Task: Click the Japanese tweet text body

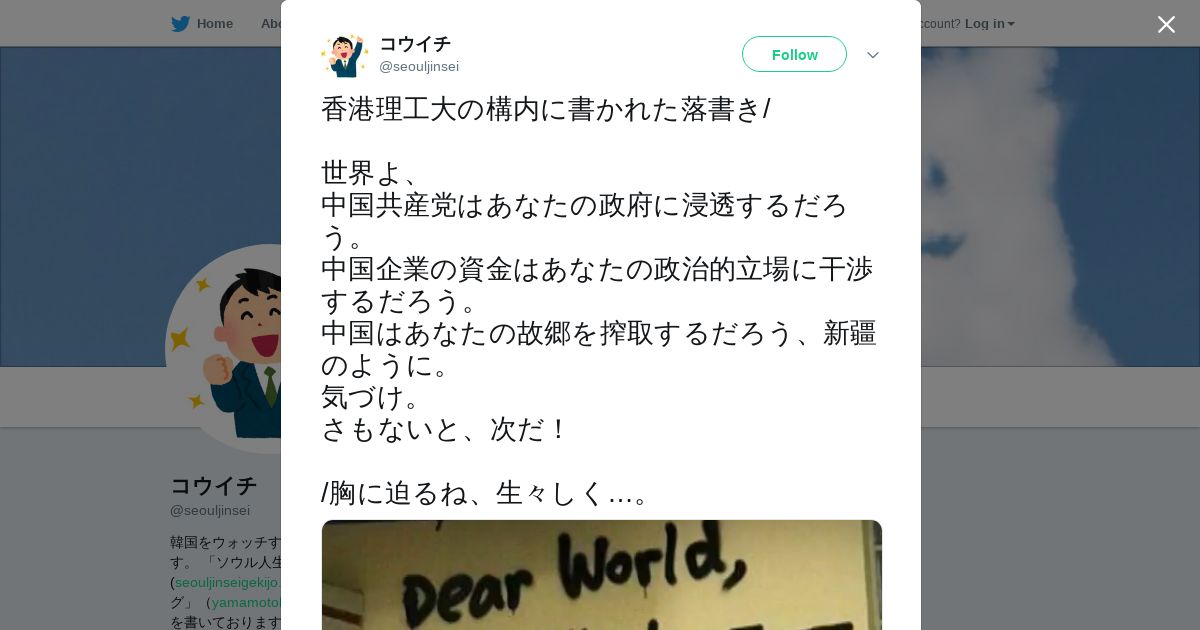Action: 599,301
